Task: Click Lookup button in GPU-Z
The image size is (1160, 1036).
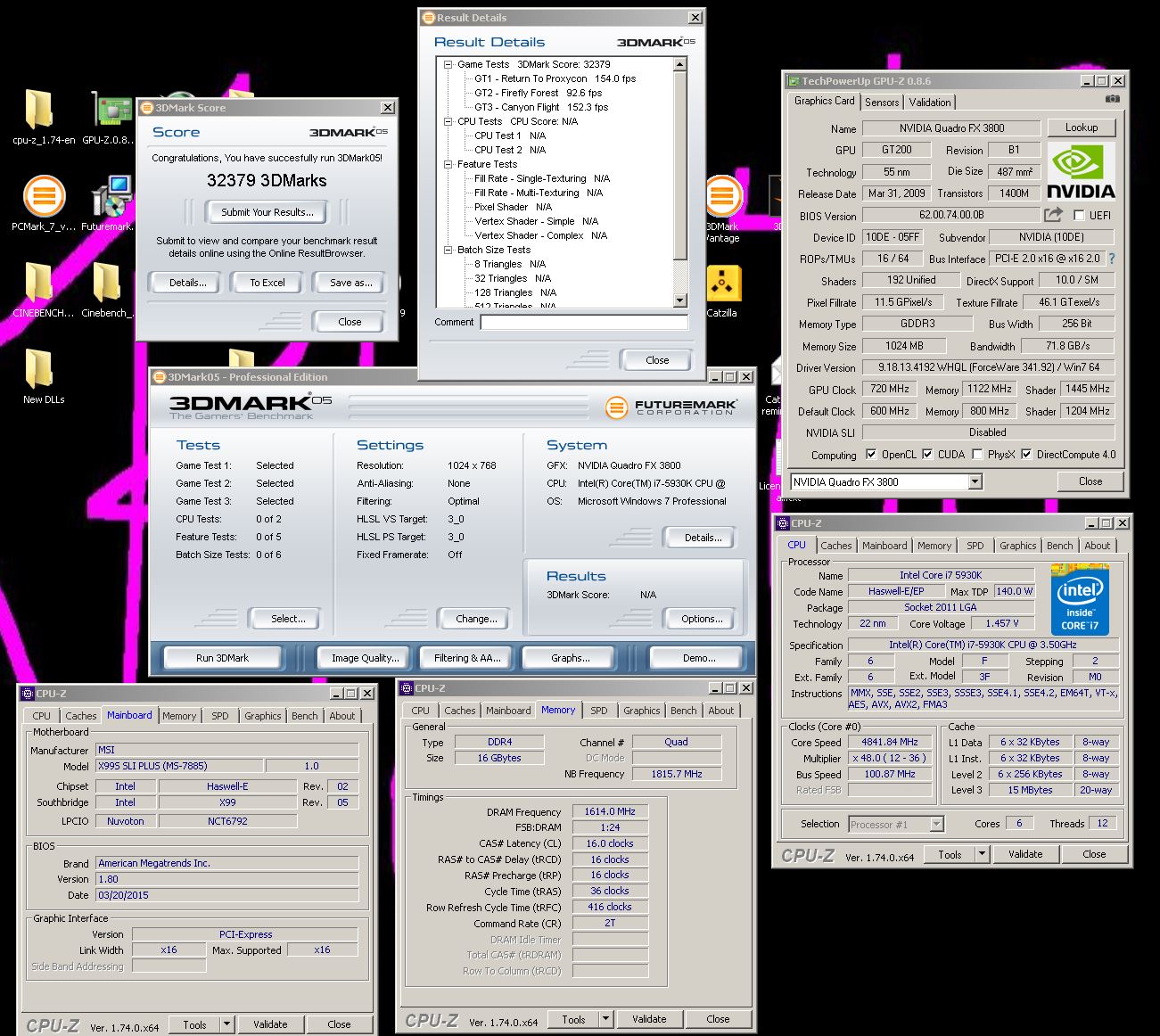Action: point(1081,127)
